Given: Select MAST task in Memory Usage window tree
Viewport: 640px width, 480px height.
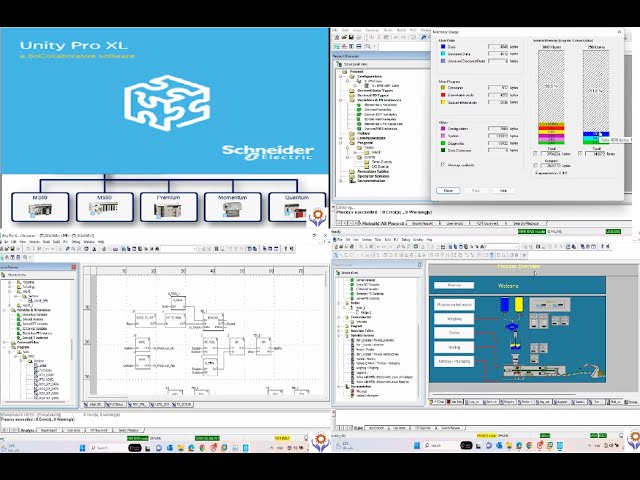Looking at the screenshot, I should 376,152.
